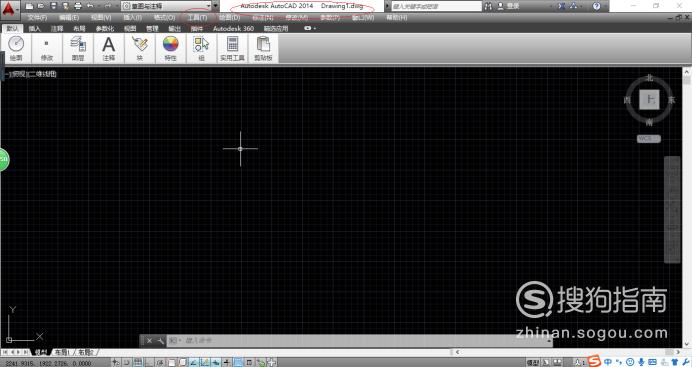Open the 视图(V) menu
This screenshot has width=692, height=367.
point(101,18)
